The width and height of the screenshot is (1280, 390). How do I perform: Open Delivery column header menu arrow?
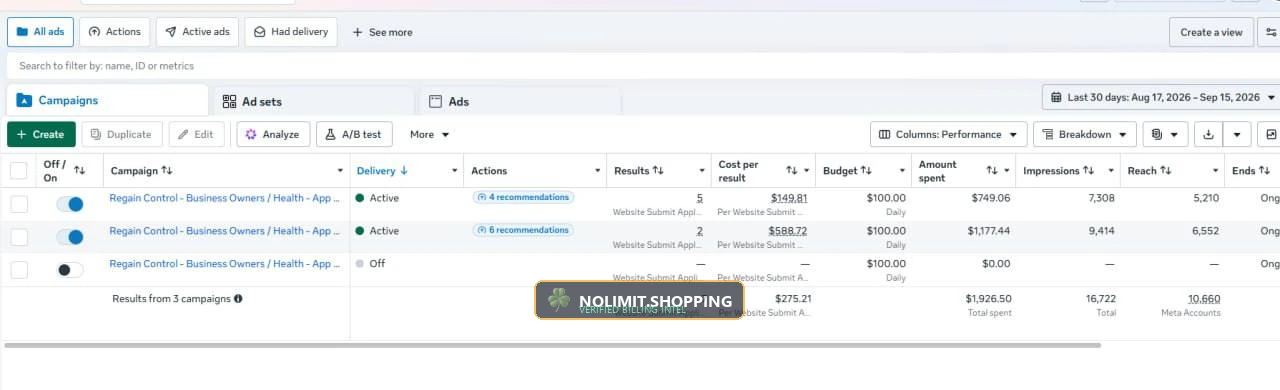click(455, 171)
